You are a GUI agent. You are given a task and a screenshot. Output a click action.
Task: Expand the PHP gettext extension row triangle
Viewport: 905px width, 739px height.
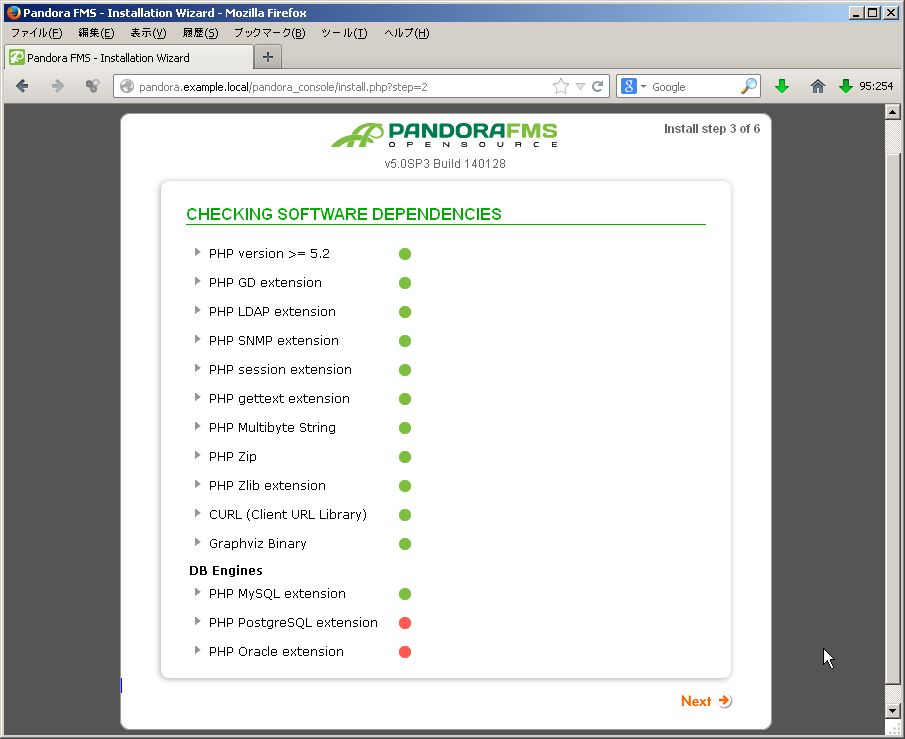[197, 397]
